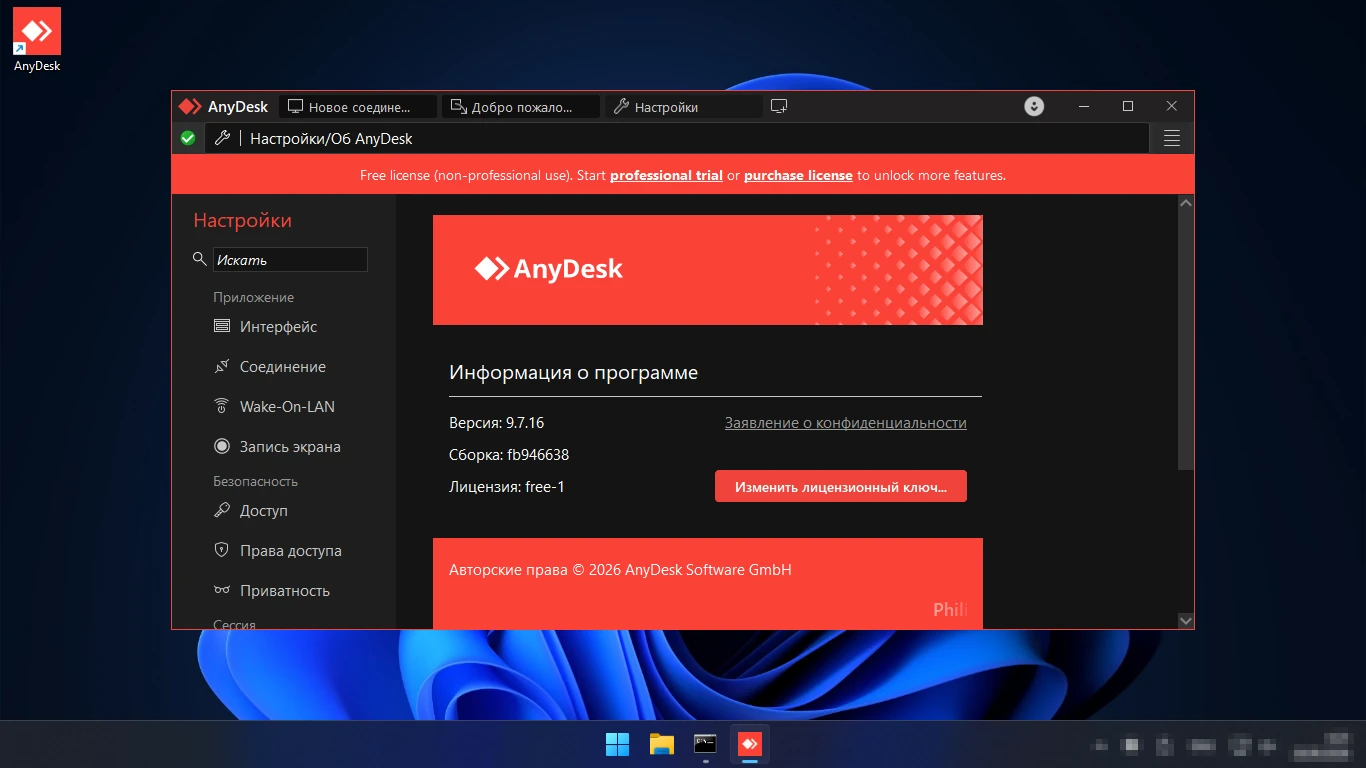Click the scrollbar up arrow

coord(1186,203)
